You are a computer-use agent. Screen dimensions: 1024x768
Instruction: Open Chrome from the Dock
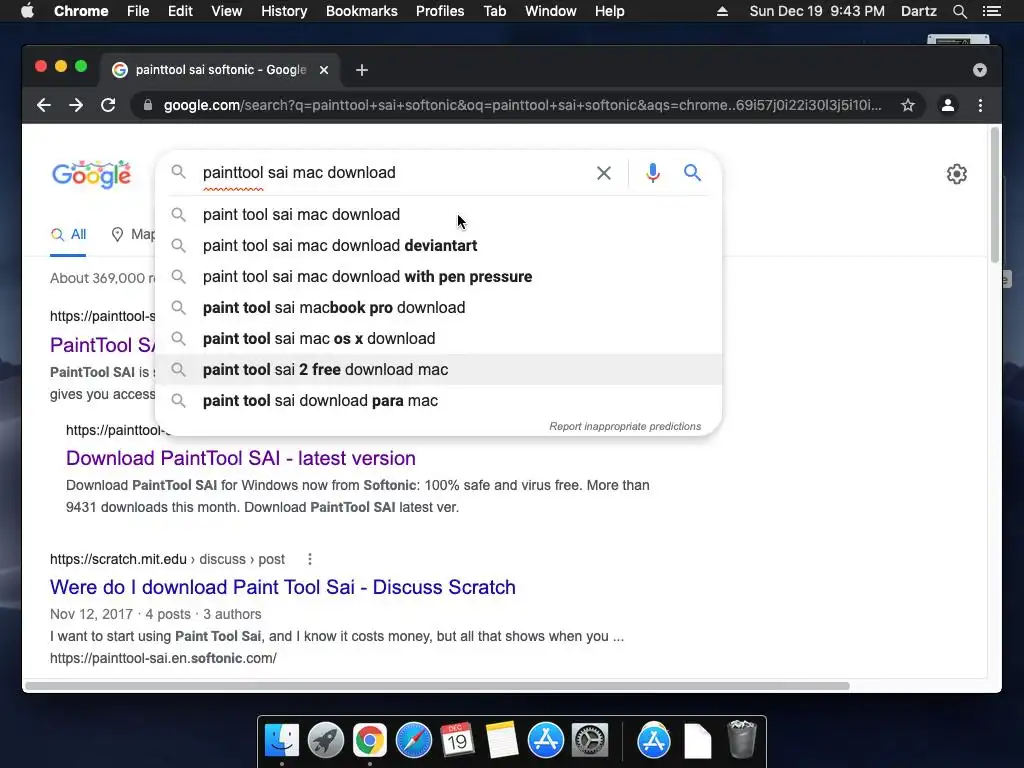click(370, 741)
